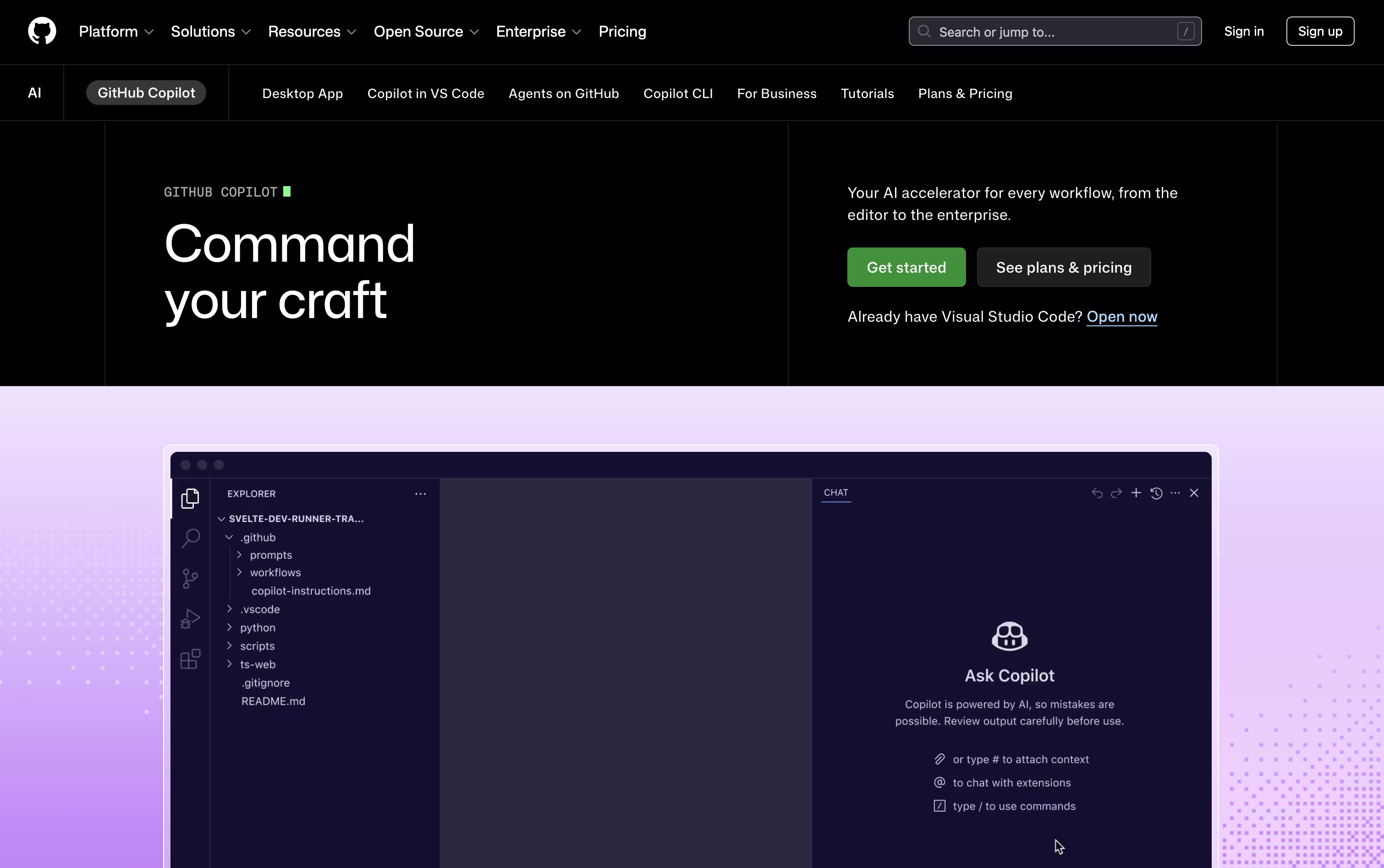The width and height of the screenshot is (1384, 868).
Task: Open Plans & Pricing in the subnav
Action: [965, 93]
